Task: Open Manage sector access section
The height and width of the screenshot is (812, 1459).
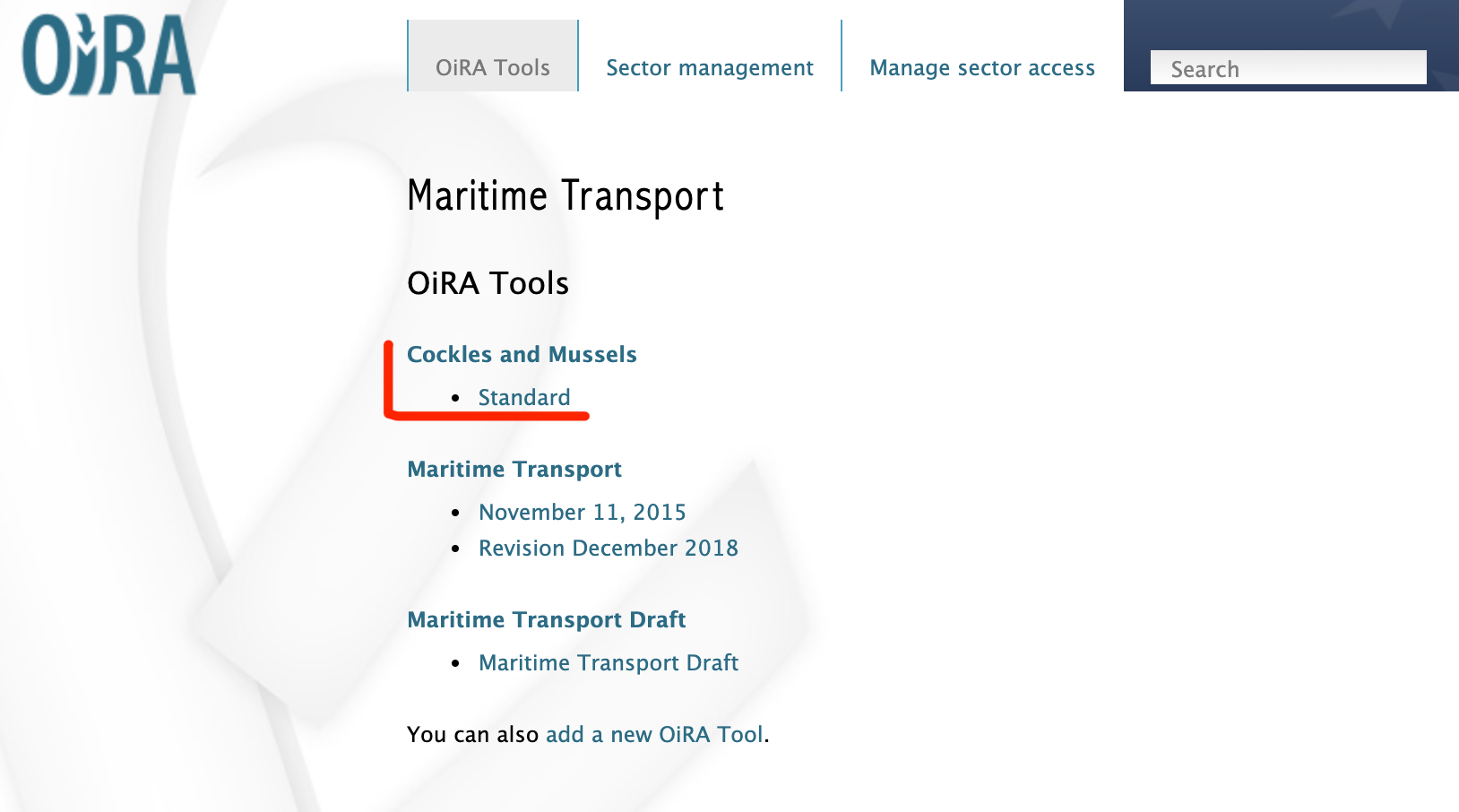Action: 981,66
